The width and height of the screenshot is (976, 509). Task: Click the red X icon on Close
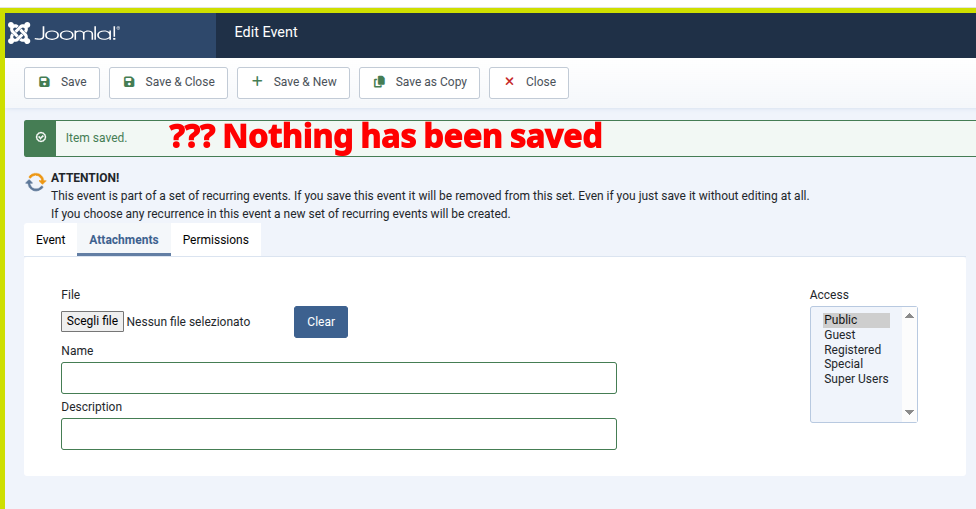(509, 82)
